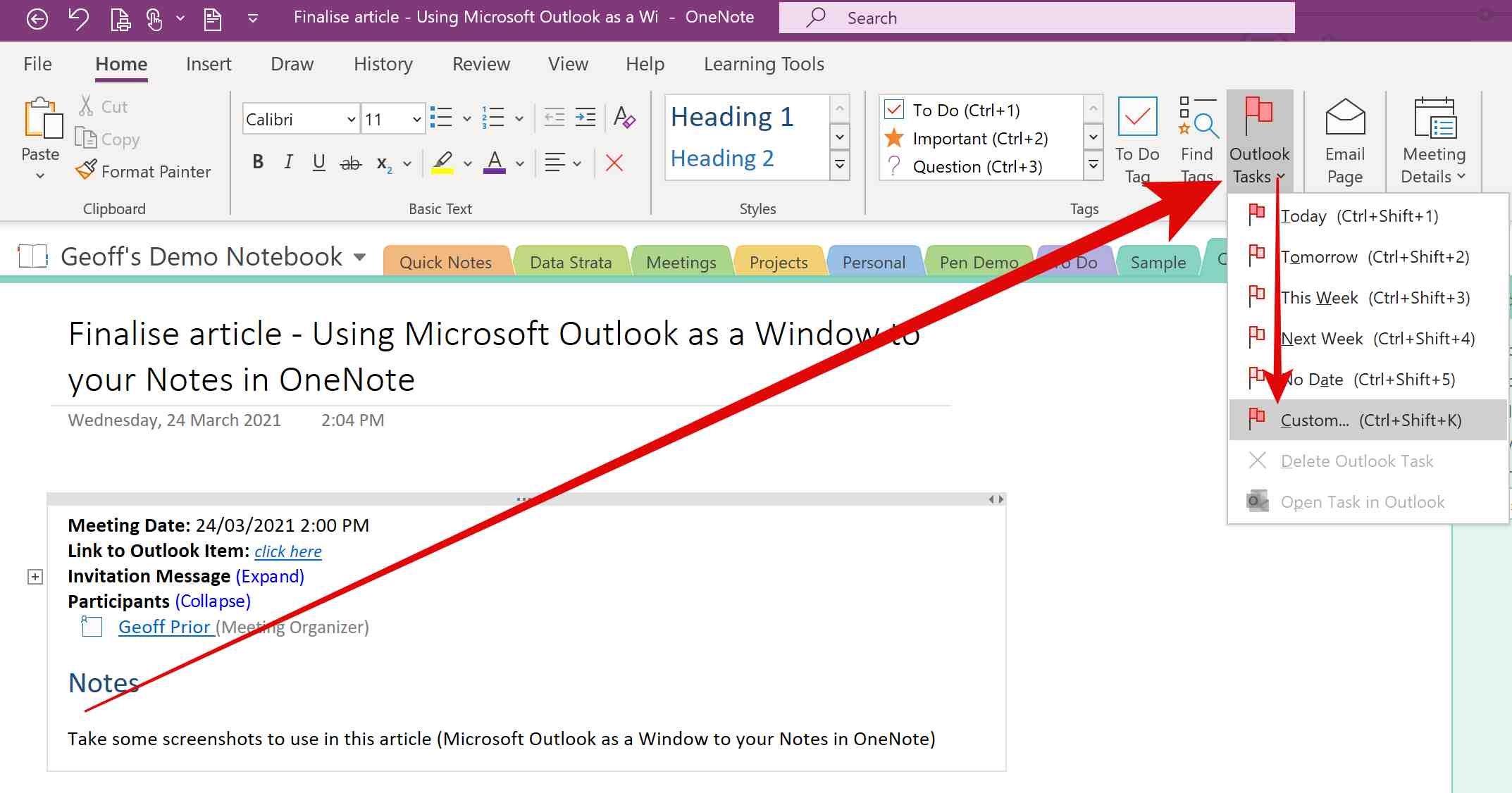
Task: Select Tomorrow in Outlook Tasks menu
Action: click(1367, 256)
